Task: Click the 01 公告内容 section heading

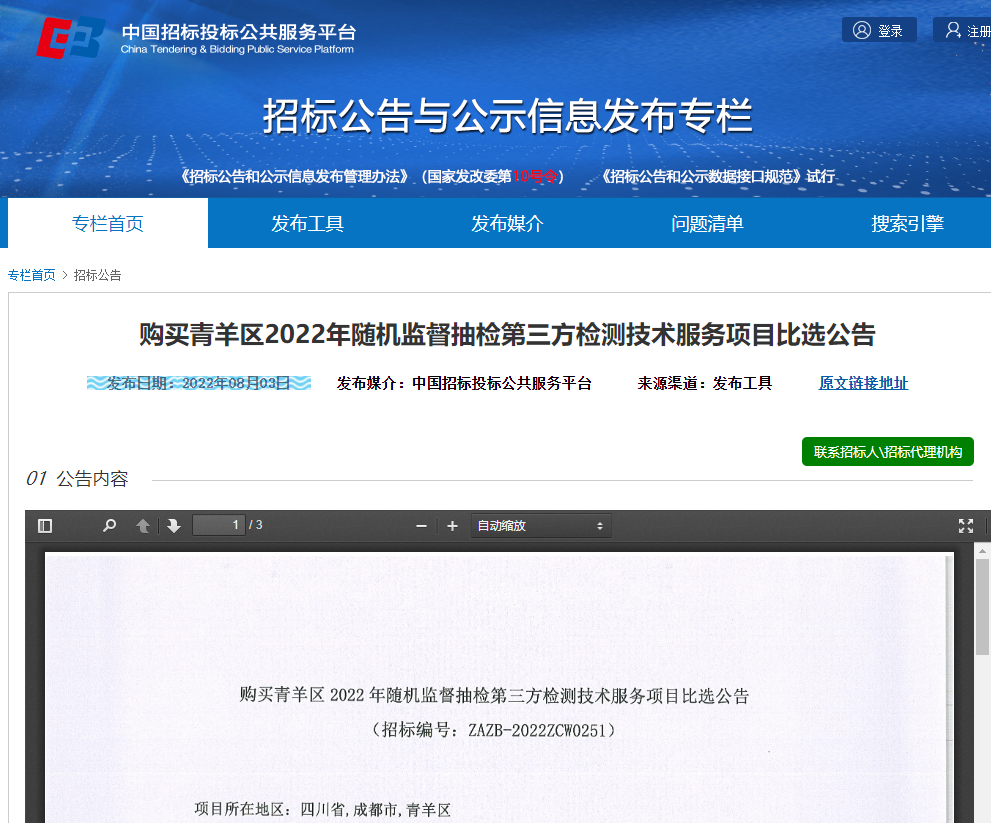Action: click(77, 479)
